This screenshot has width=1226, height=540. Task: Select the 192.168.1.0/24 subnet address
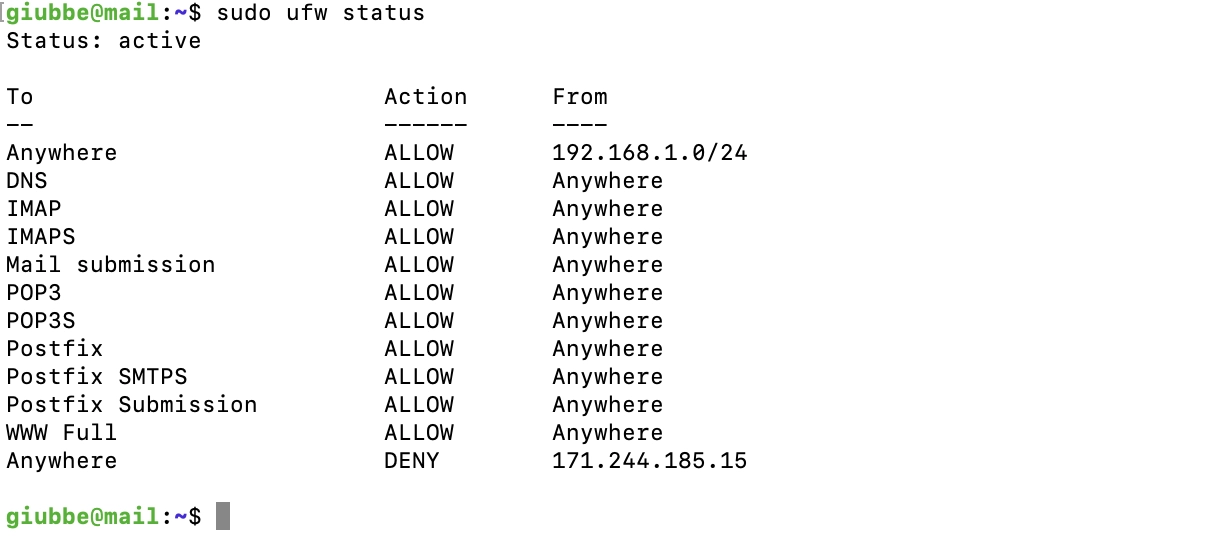point(649,153)
